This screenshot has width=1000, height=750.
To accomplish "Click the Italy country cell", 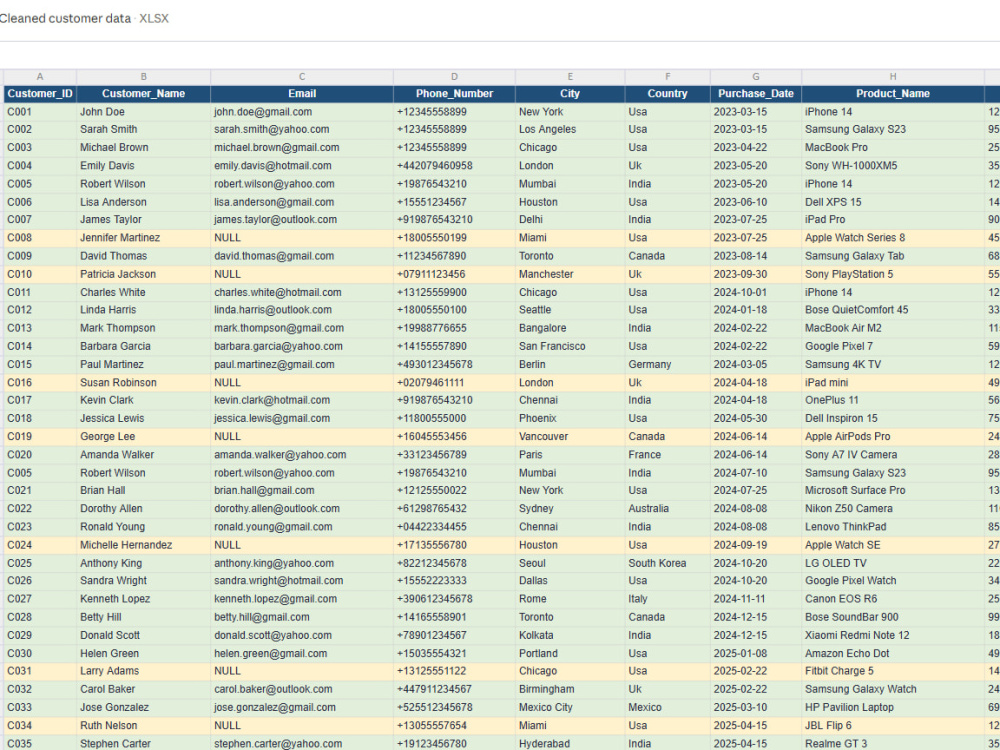I will pos(668,599).
